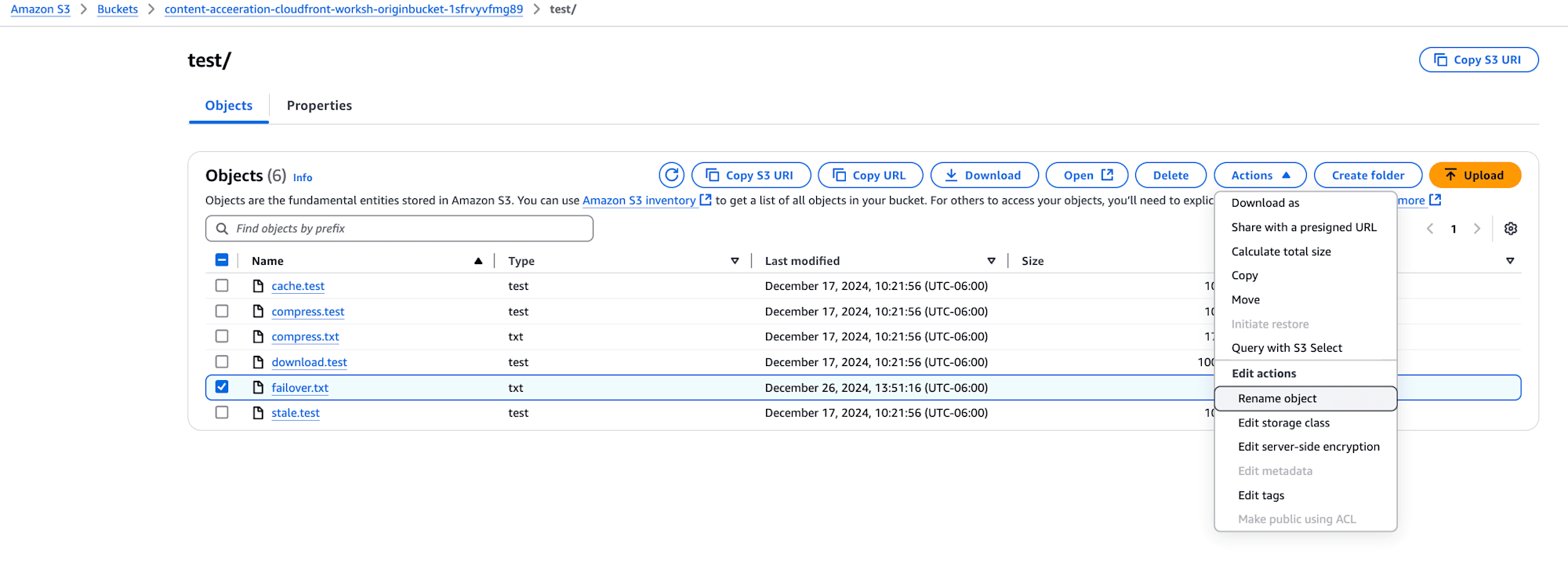Open the compress.txt object link
The image size is (1568, 565).
point(305,337)
